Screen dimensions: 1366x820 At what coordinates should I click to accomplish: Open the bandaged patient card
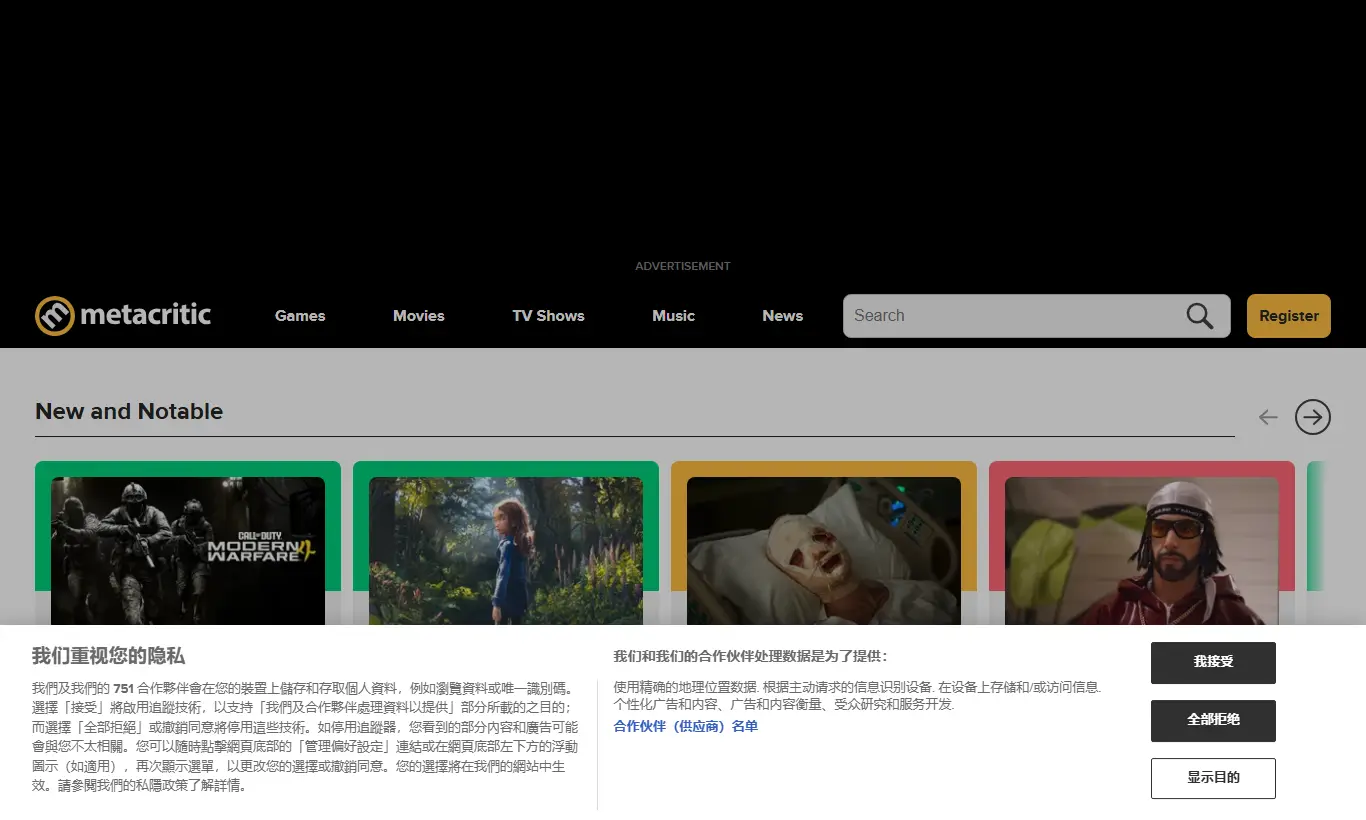point(824,545)
